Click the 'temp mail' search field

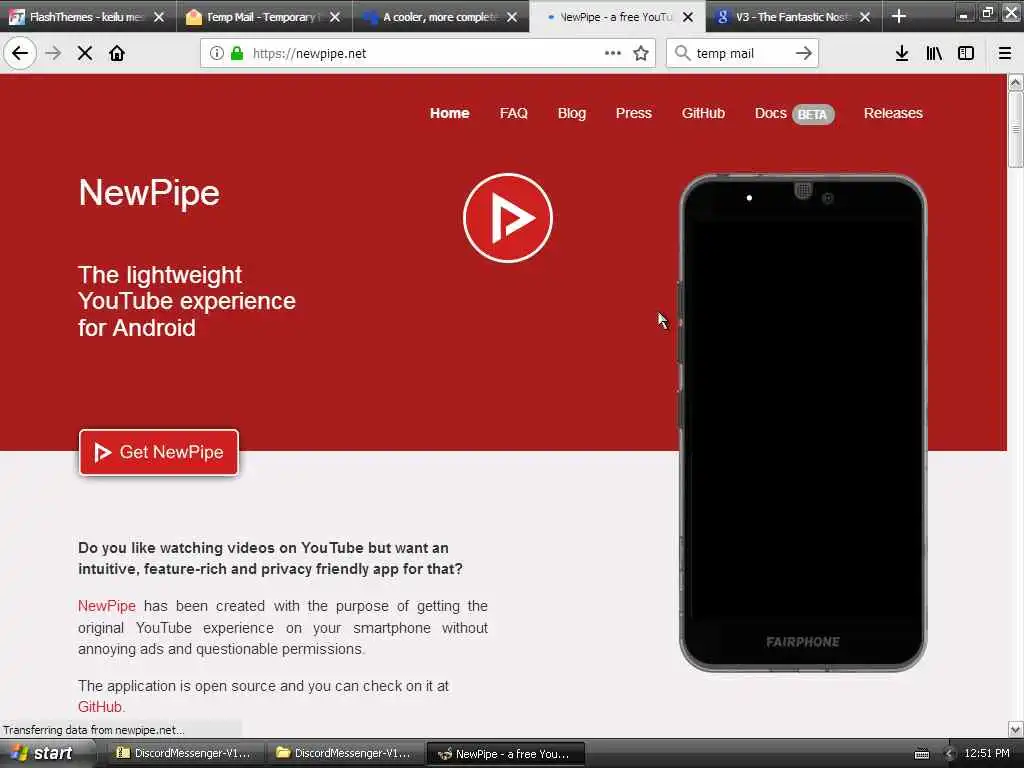(742, 53)
